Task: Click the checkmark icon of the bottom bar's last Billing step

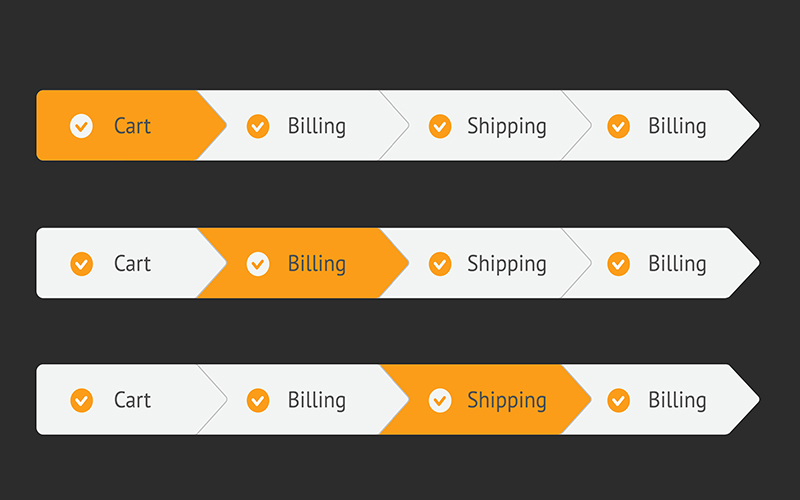Action: [619, 400]
